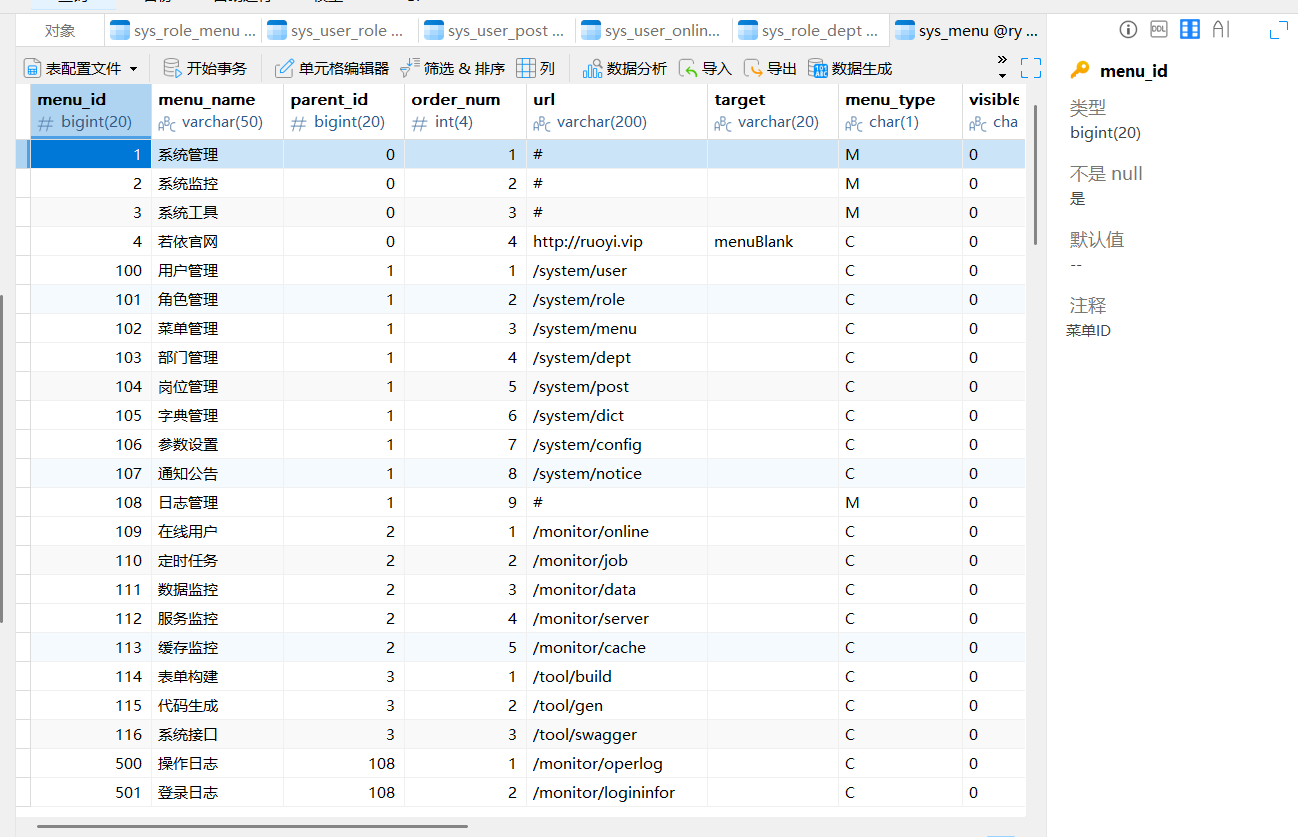
Task: Click the url column header
Action: (617, 111)
